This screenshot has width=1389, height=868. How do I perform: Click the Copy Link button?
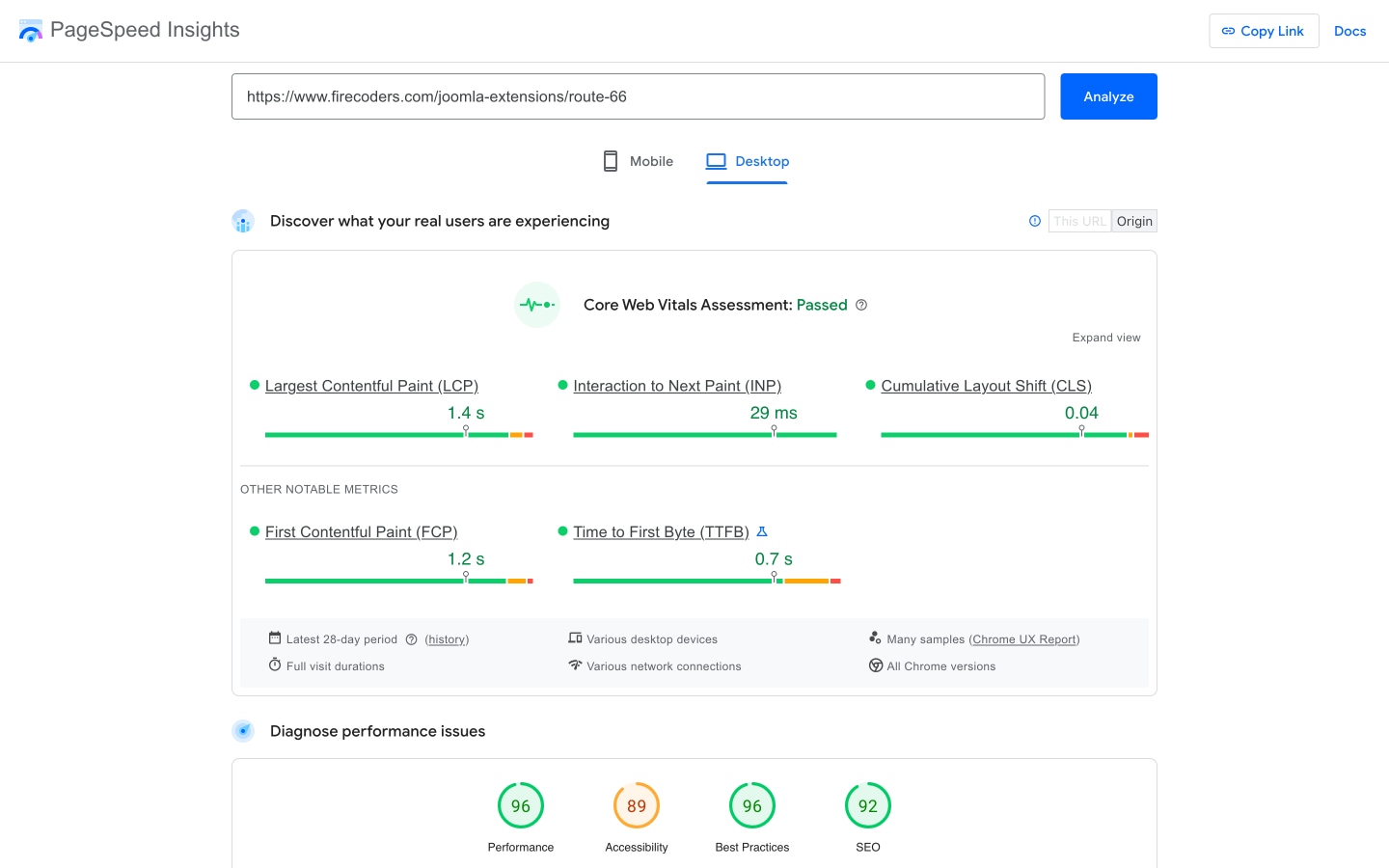click(1264, 31)
